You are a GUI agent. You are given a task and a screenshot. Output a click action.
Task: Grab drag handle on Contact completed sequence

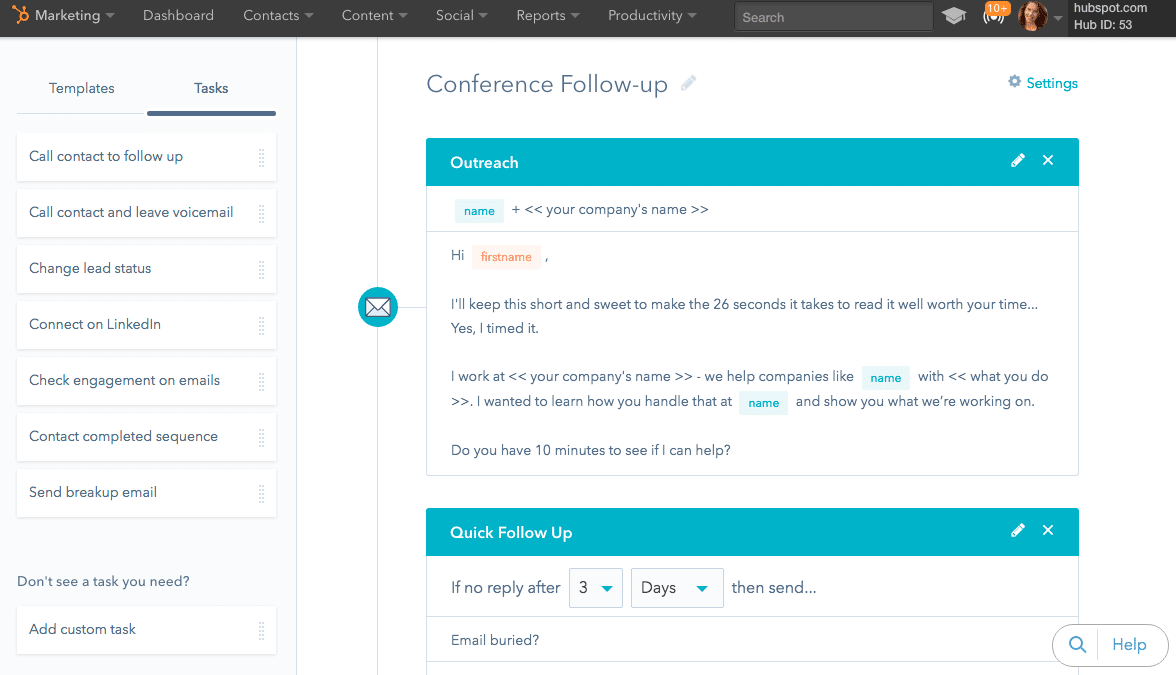pyautogui.click(x=261, y=437)
